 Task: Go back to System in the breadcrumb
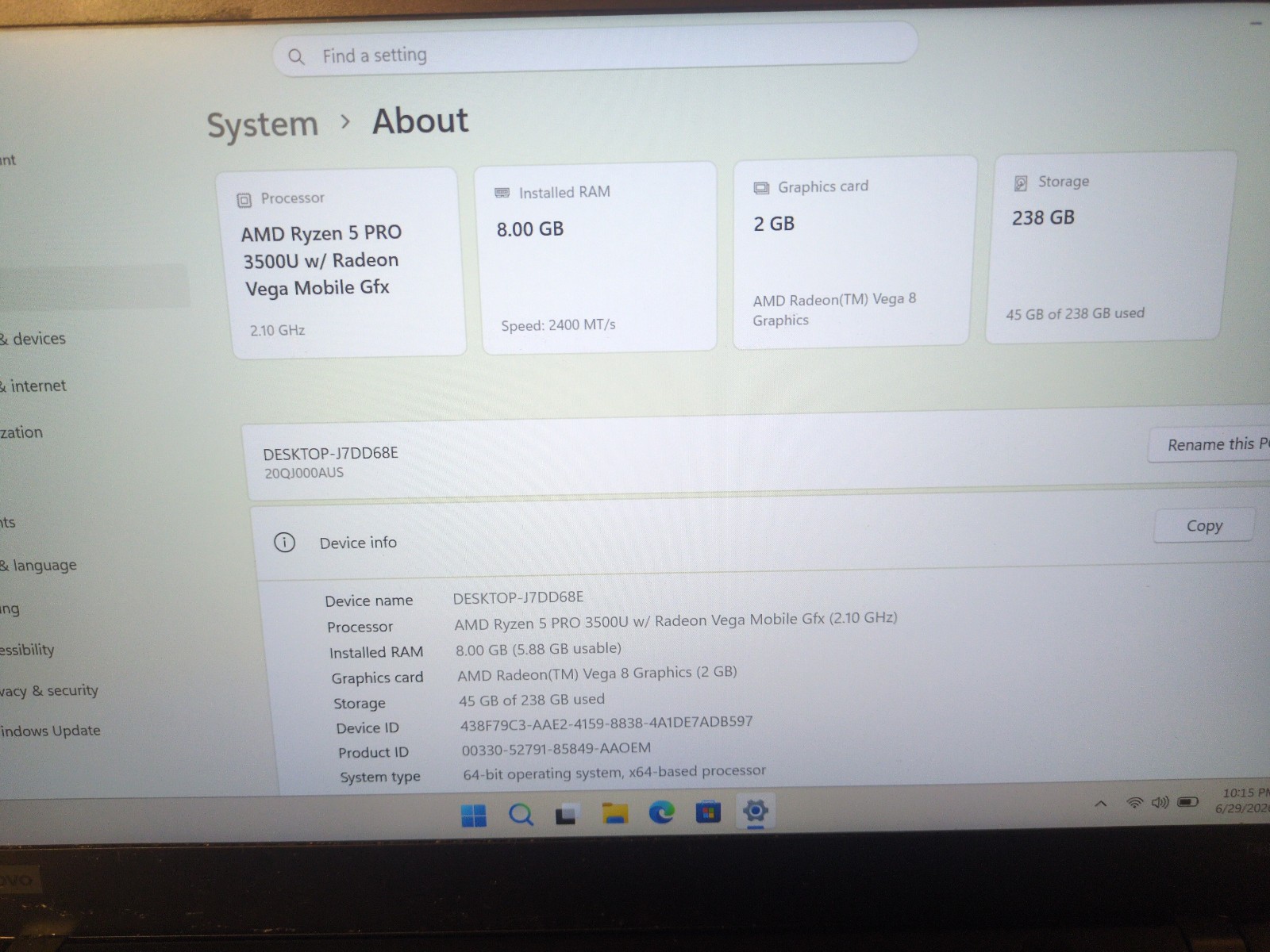[x=263, y=125]
